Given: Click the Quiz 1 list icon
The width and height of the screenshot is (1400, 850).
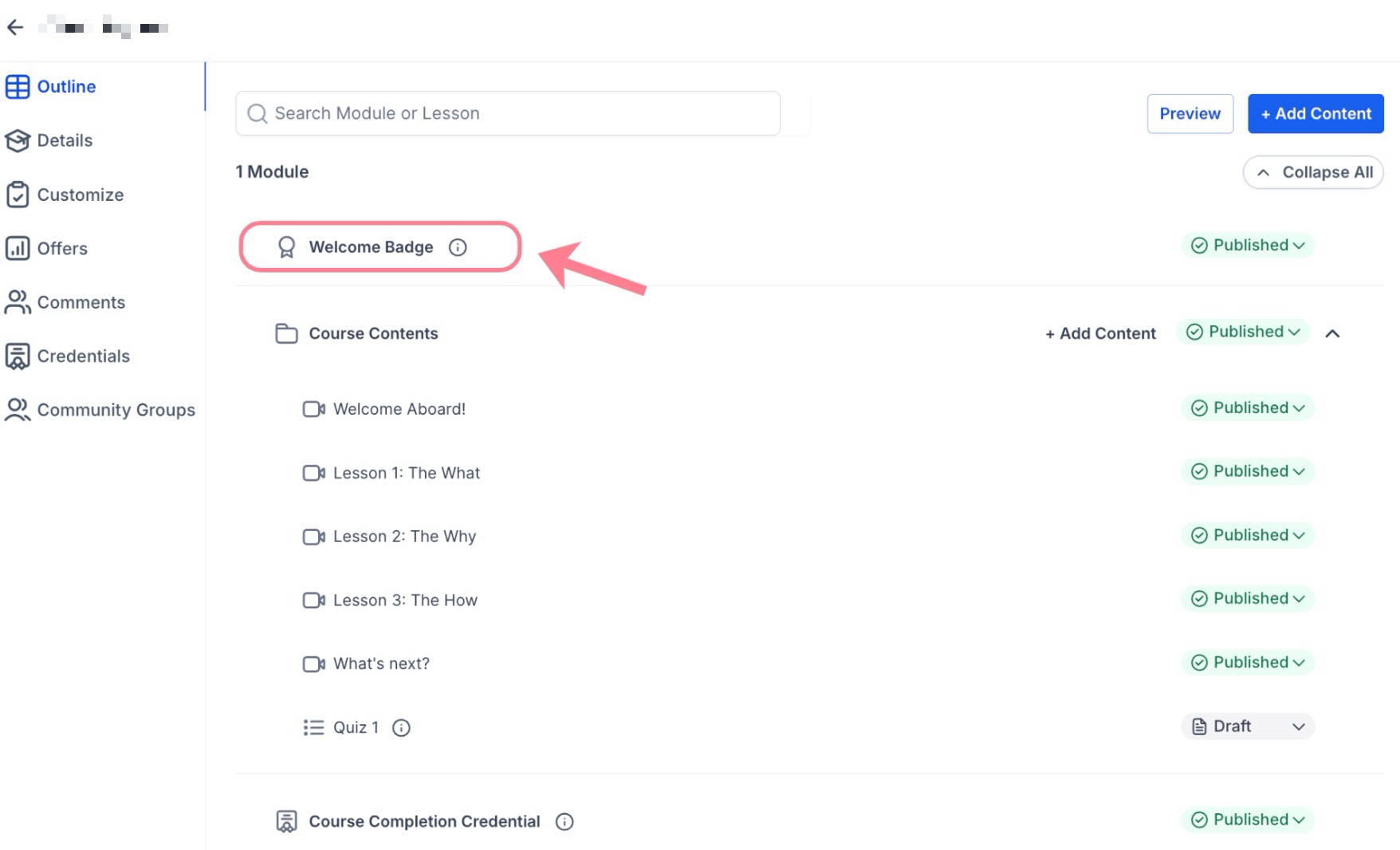Looking at the screenshot, I should pyautogui.click(x=313, y=728).
